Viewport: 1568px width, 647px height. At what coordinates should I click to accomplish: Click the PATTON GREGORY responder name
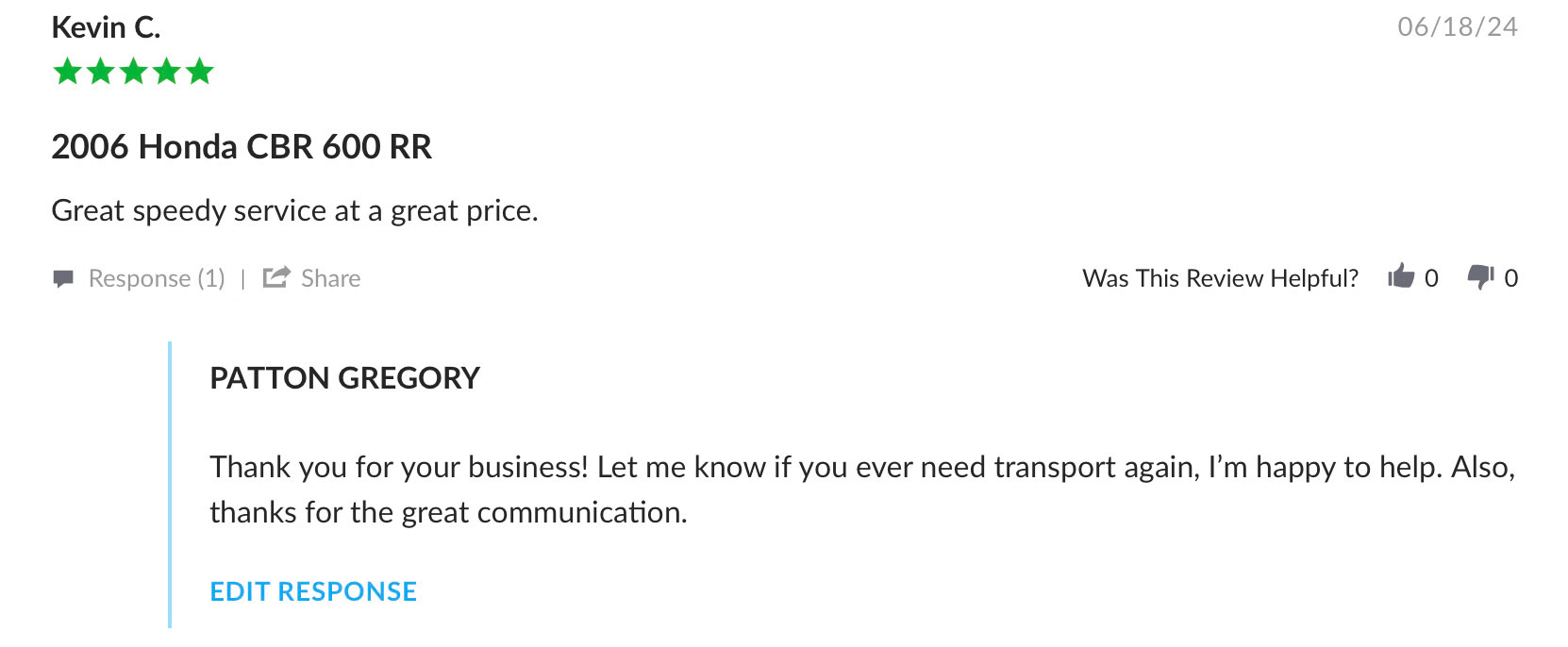[x=344, y=378]
